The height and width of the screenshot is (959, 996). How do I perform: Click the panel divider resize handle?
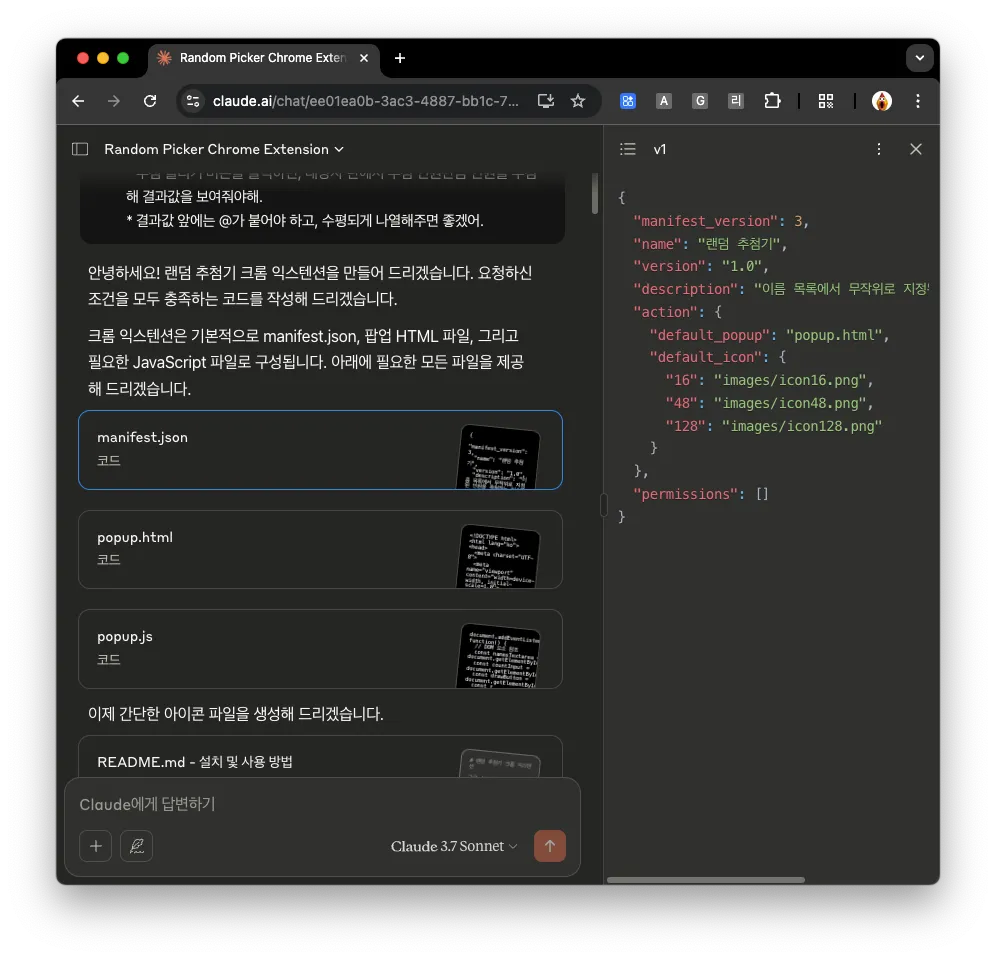pos(603,506)
